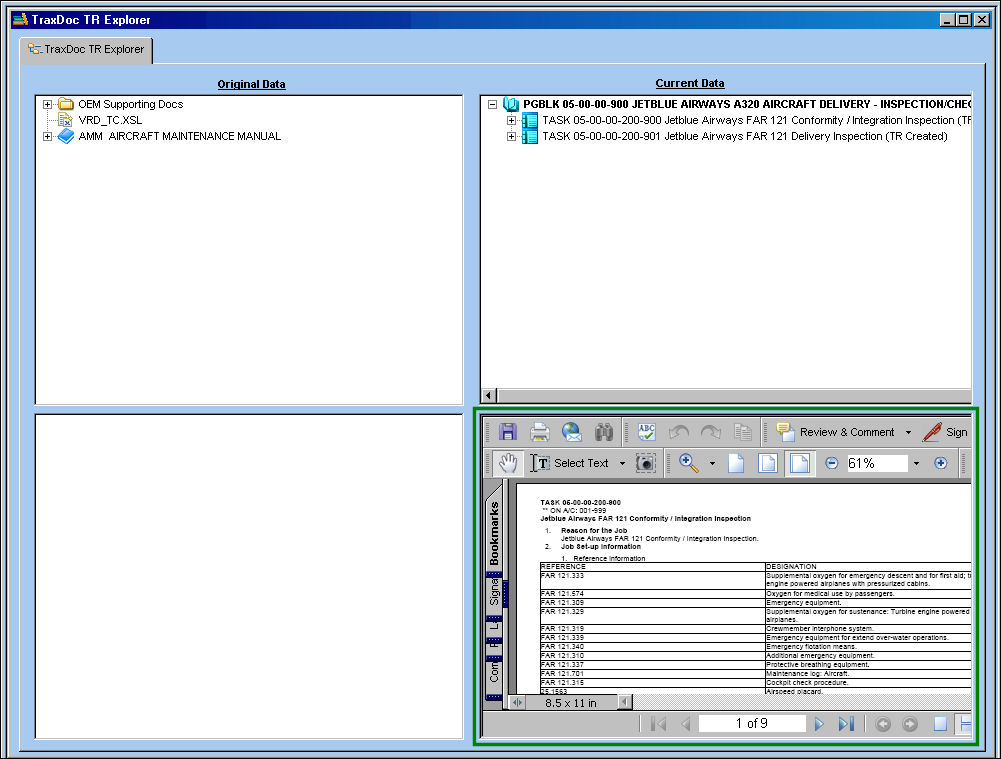1001x759 pixels.
Task: Click the Redo arrow icon
Action: (x=711, y=432)
